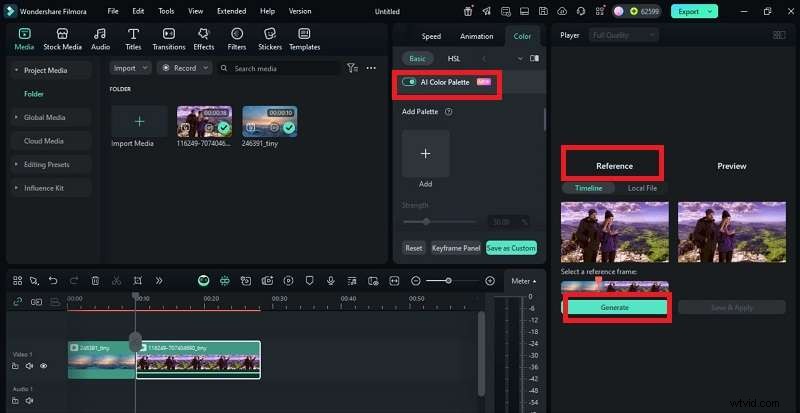800x413 pixels.
Task: Click the Generate button
Action: (614, 307)
